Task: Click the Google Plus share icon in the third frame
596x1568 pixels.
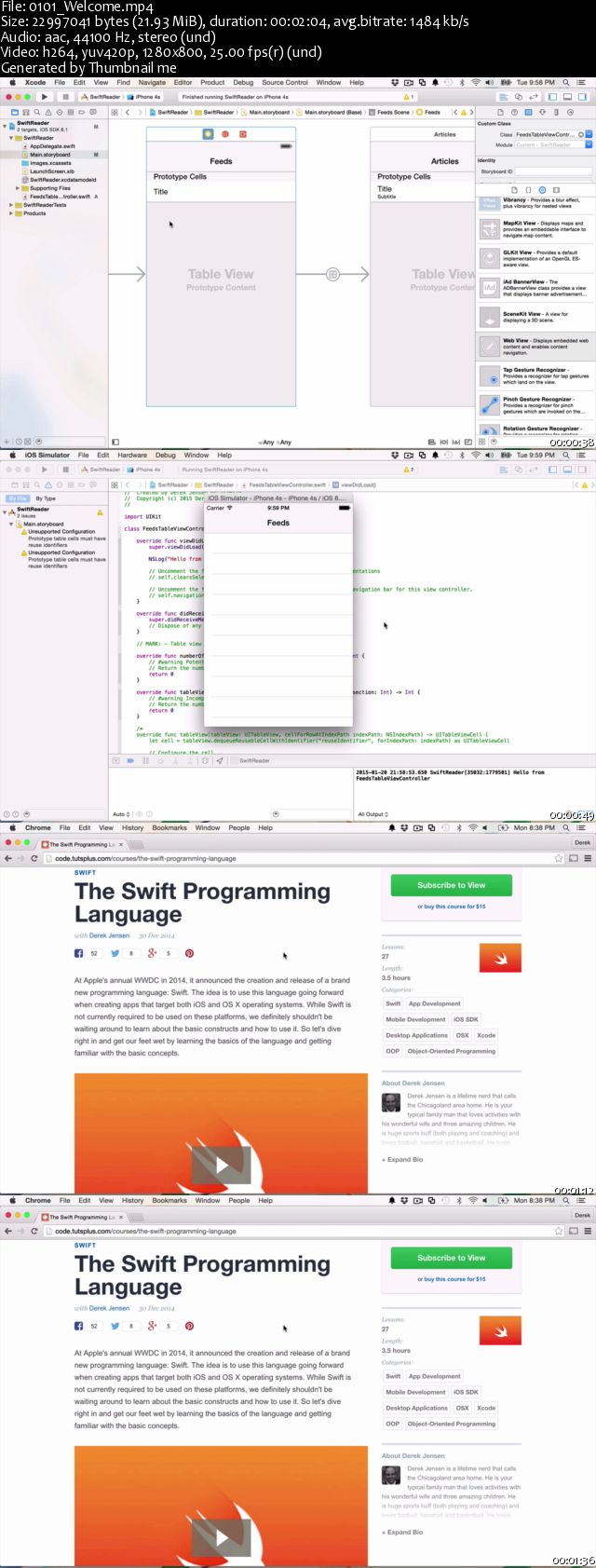Action: coord(152,953)
